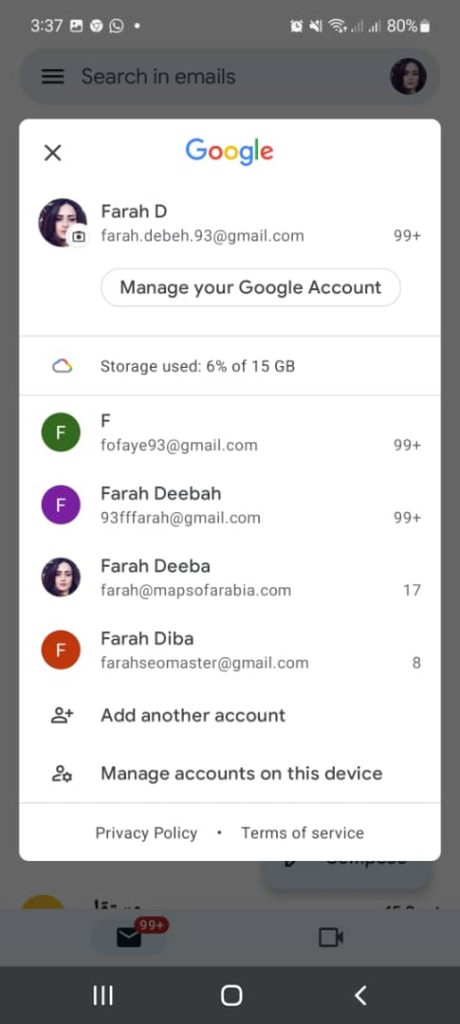Close the Google account switcher dialog
The width and height of the screenshot is (460, 1024).
pos(52,153)
